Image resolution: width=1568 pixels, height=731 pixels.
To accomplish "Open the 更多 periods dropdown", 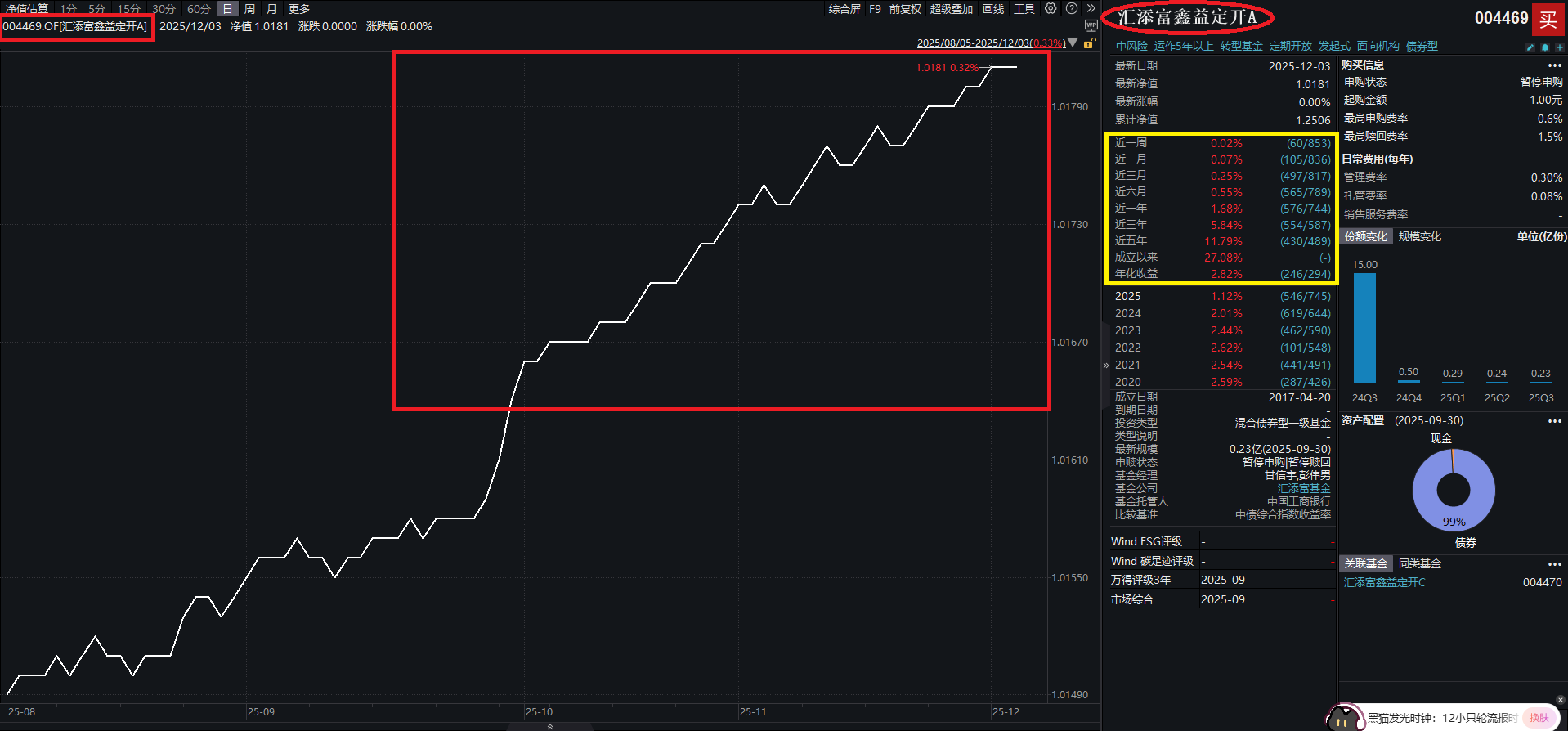I will point(299,9).
